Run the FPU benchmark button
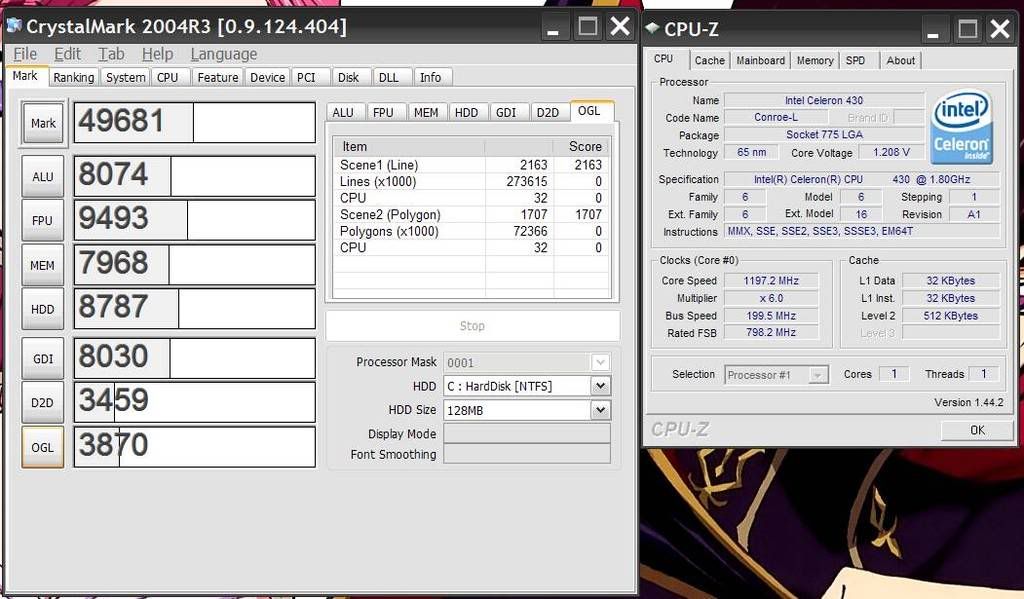Viewport: 1024px width, 599px height. click(43, 221)
